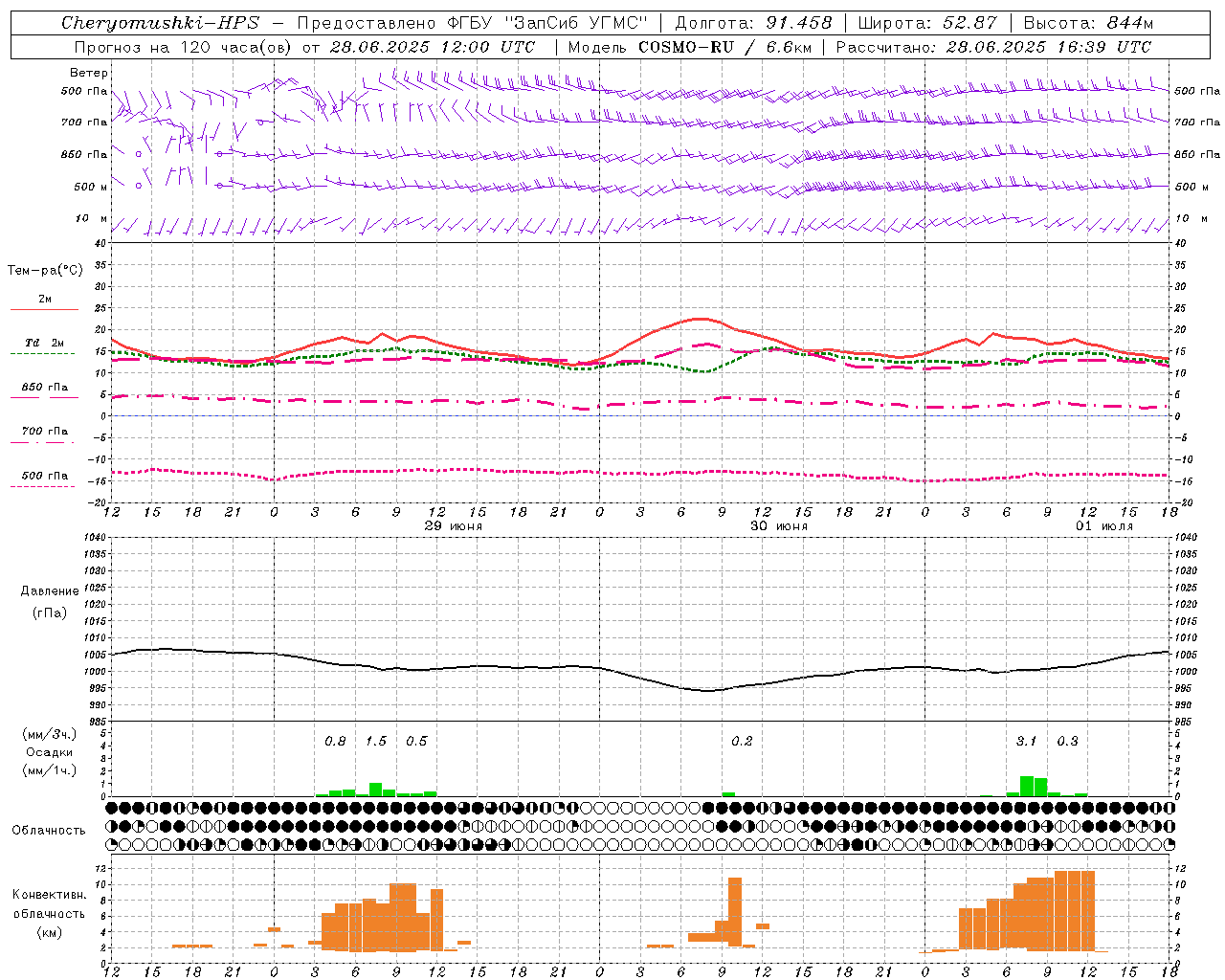The width and height of the screenshot is (1225, 980).
Task: Click the 0.3 precipitation total
Action: coord(1067,741)
